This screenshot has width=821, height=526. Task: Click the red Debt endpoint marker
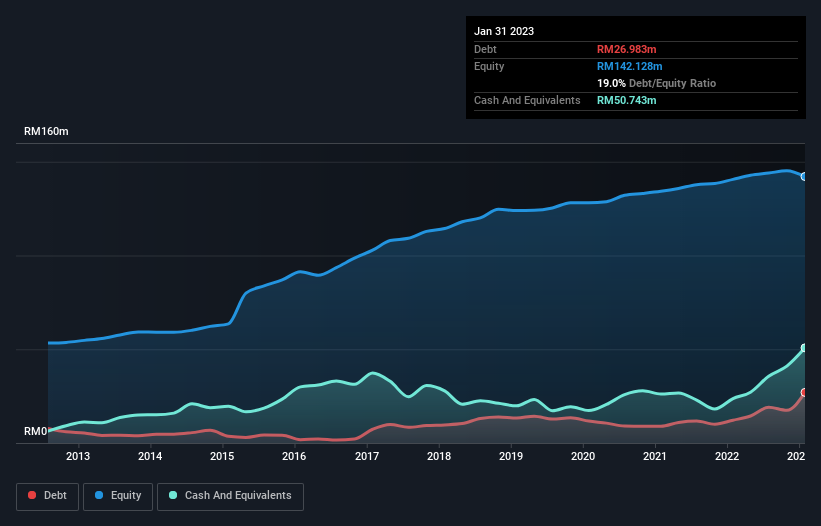click(x=804, y=393)
